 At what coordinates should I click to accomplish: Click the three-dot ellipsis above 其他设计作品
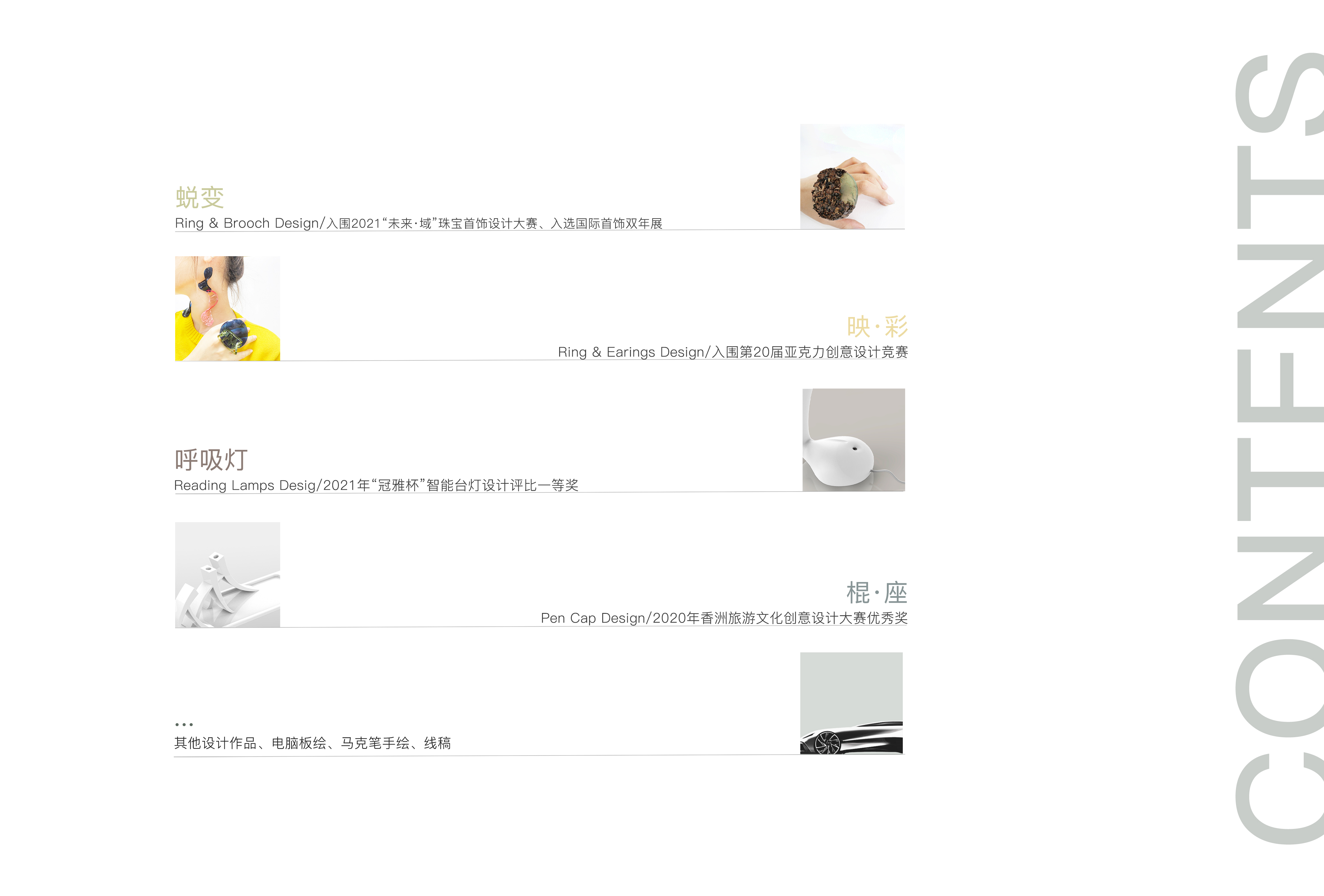[183, 725]
